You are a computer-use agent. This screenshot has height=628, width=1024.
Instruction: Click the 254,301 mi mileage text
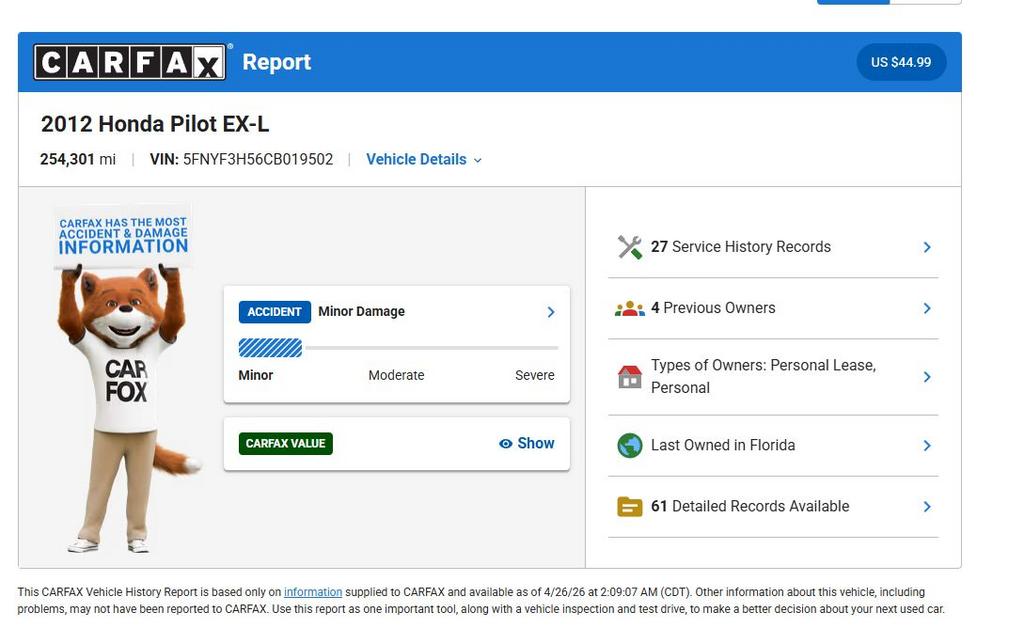pos(78,159)
